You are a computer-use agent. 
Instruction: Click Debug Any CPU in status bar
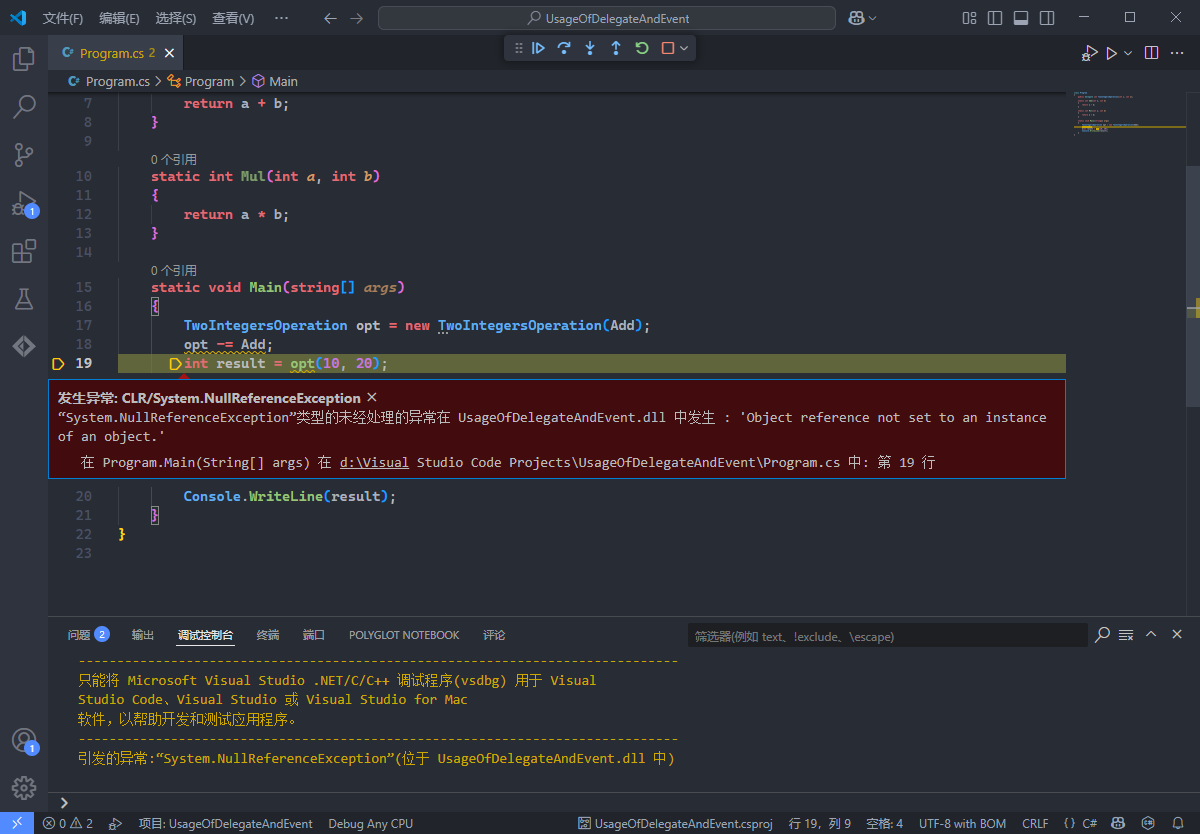click(370, 824)
